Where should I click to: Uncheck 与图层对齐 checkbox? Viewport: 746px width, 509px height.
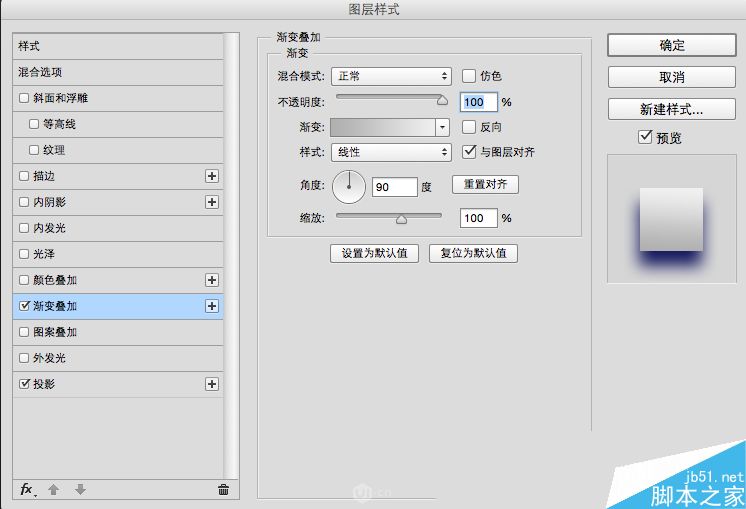point(469,152)
